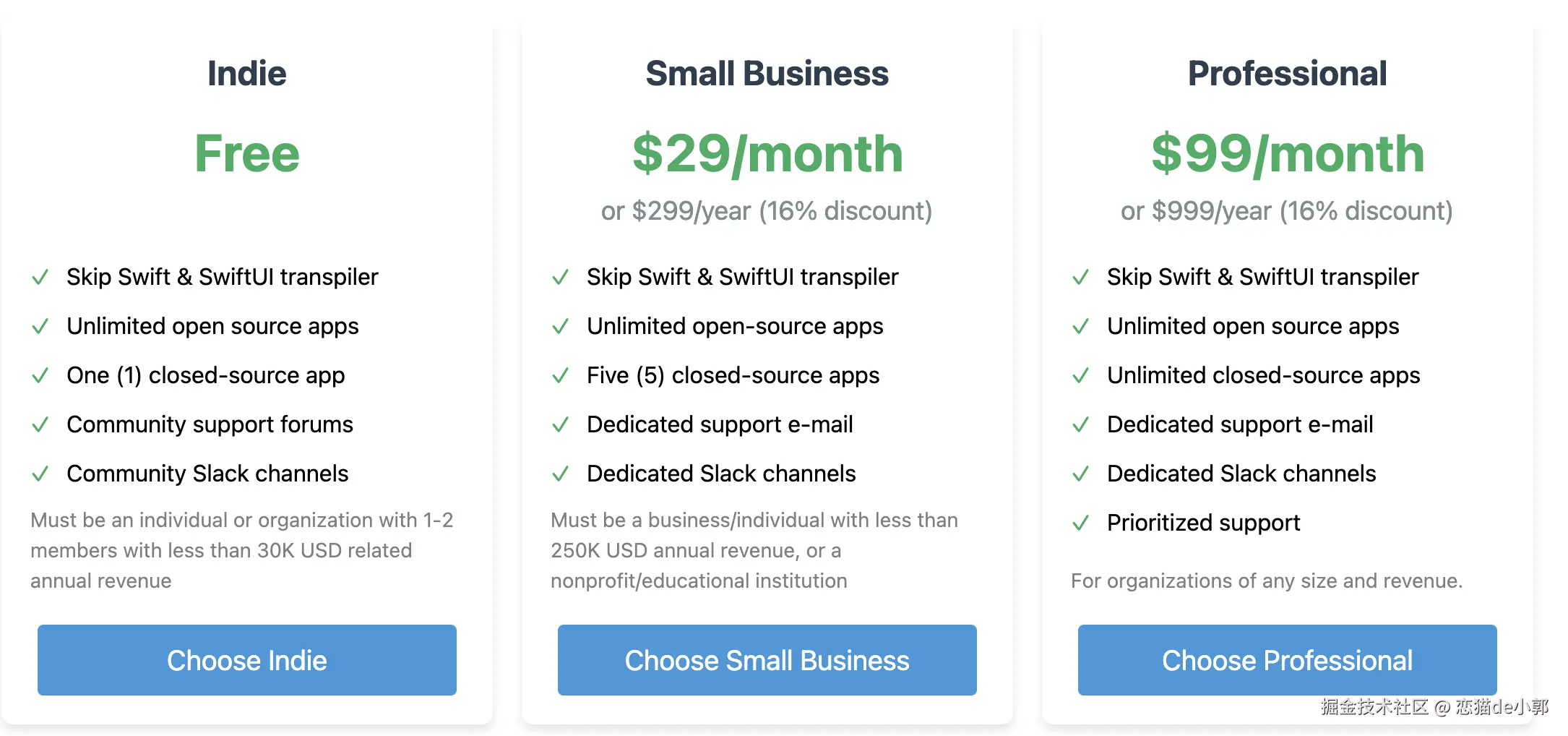Click the $999/year discount text
Screen dimensions: 1568x736
pos(1286,211)
